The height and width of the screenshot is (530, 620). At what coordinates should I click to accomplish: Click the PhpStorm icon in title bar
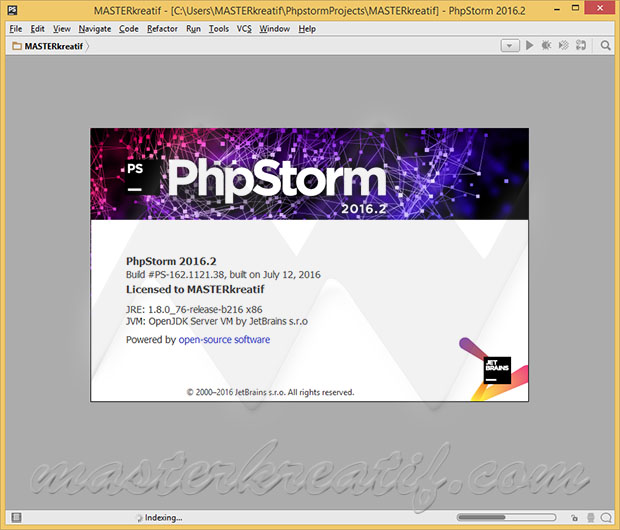point(12,10)
